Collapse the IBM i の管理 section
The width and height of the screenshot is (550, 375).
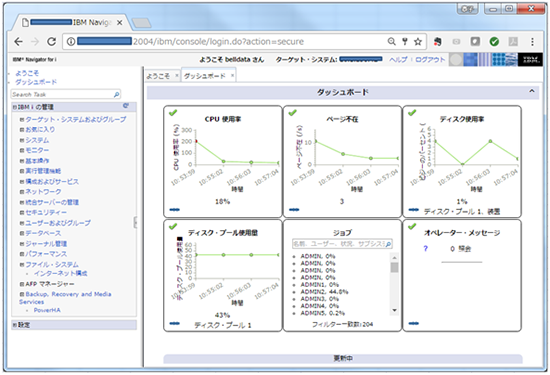point(15,107)
